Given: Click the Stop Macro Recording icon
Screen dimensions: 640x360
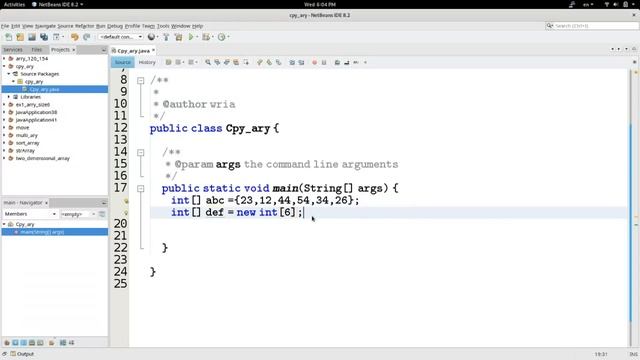Looking at the screenshot, I should [x=324, y=62].
